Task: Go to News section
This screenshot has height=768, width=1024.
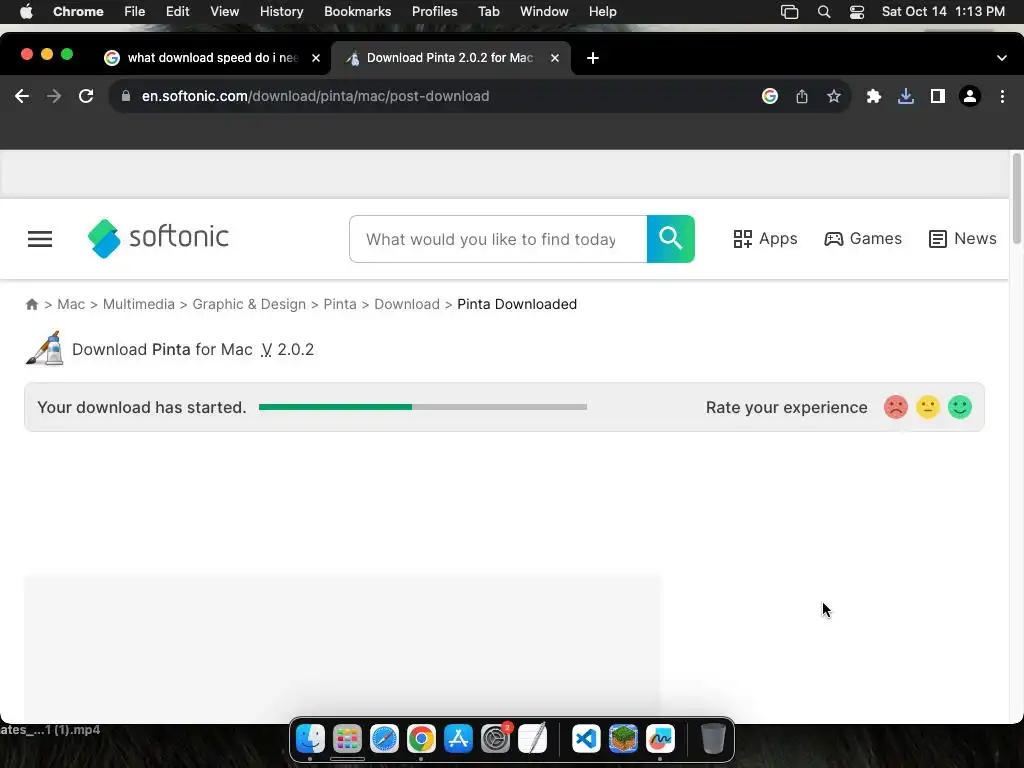Action: click(963, 239)
